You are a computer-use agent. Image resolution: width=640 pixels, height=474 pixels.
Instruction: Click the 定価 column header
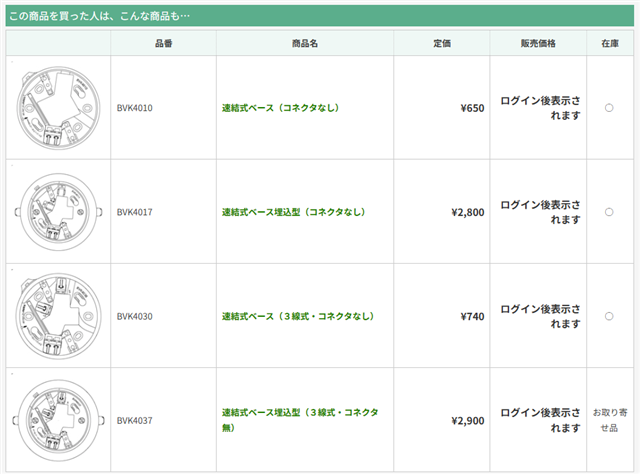click(x=442, y=44)
